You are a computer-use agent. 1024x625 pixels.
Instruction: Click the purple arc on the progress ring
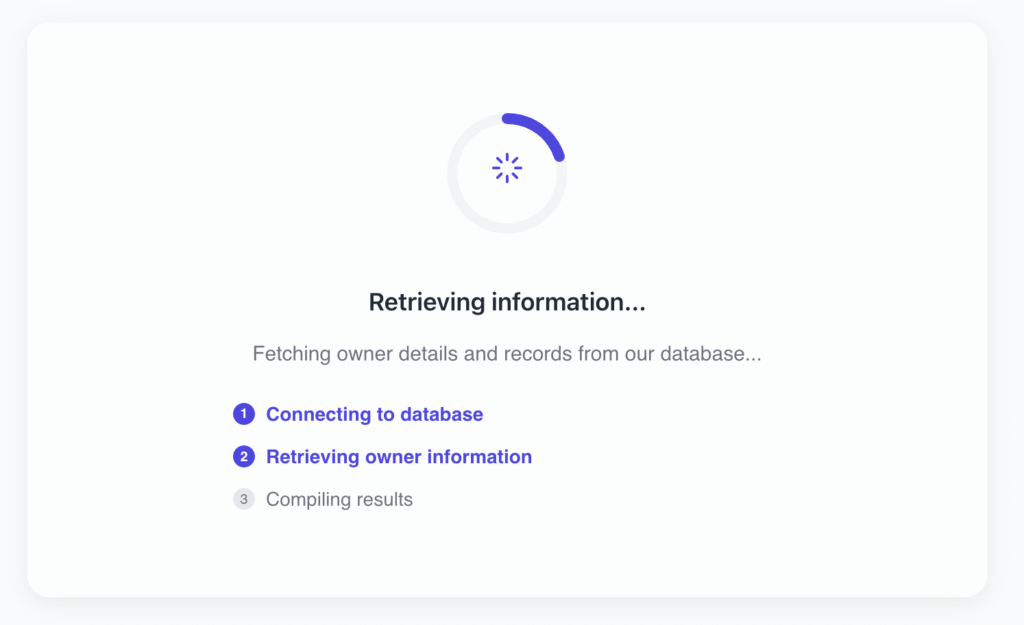click(x=541, y=128)
